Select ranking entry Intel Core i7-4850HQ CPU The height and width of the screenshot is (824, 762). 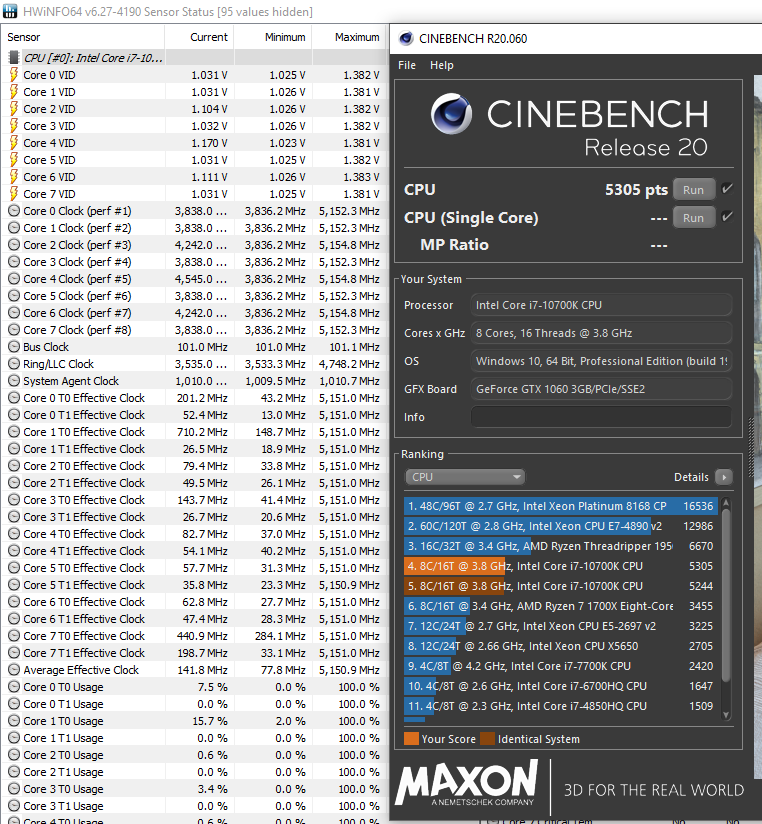(561, 706)
